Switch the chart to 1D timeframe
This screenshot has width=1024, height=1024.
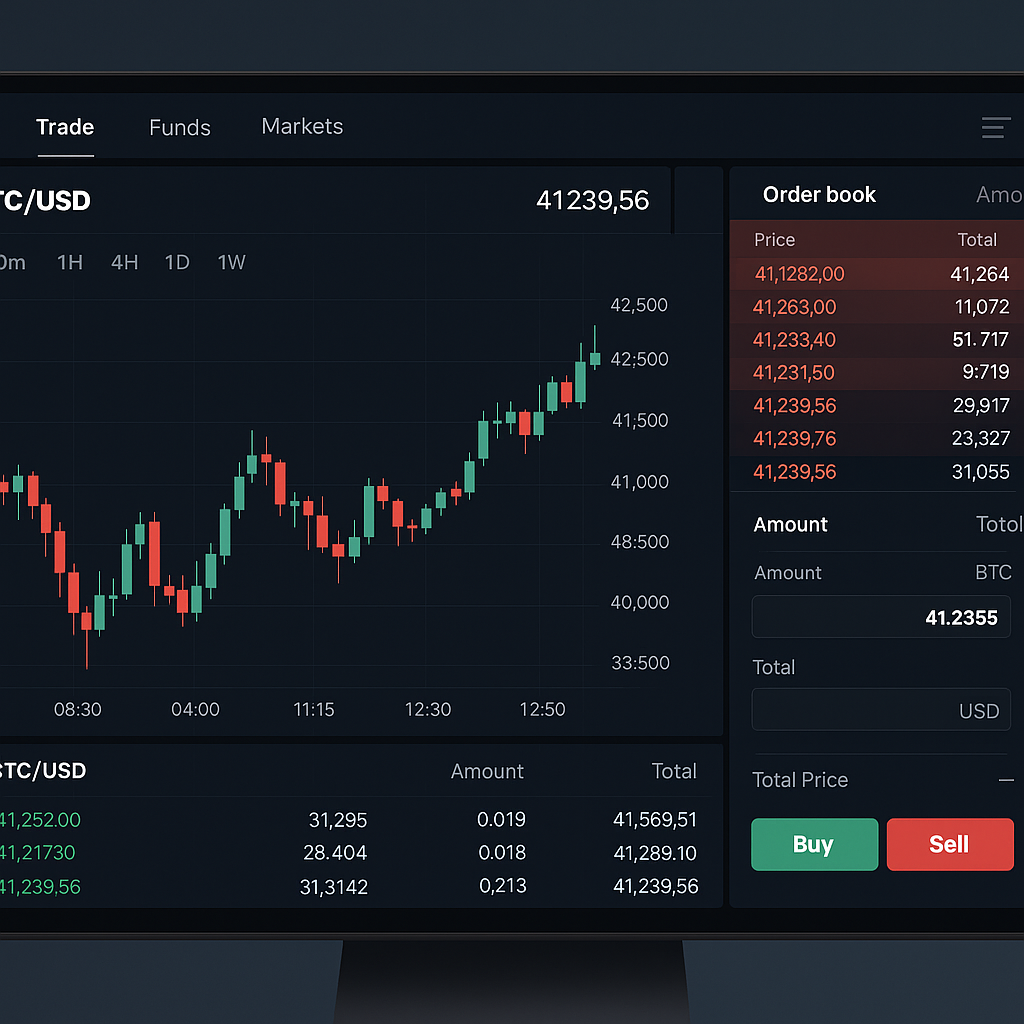pos(177,262)
